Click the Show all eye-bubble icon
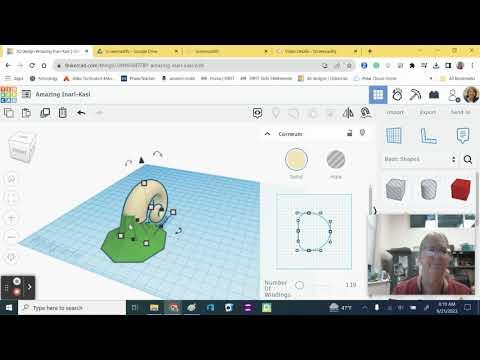 point(257,113)
